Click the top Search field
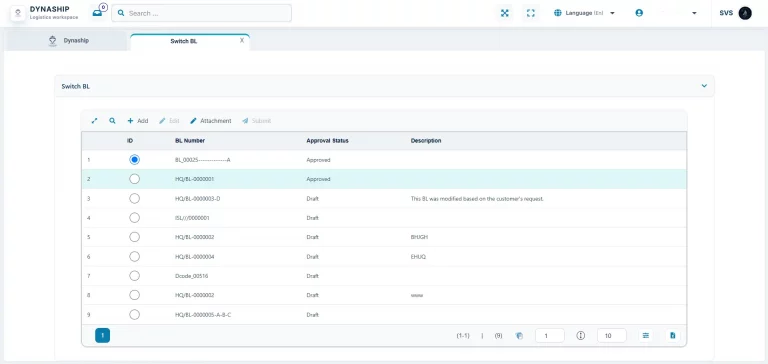The height and width of the screenshot is (364, 768). pyautogui.click(x=201, y=13)
